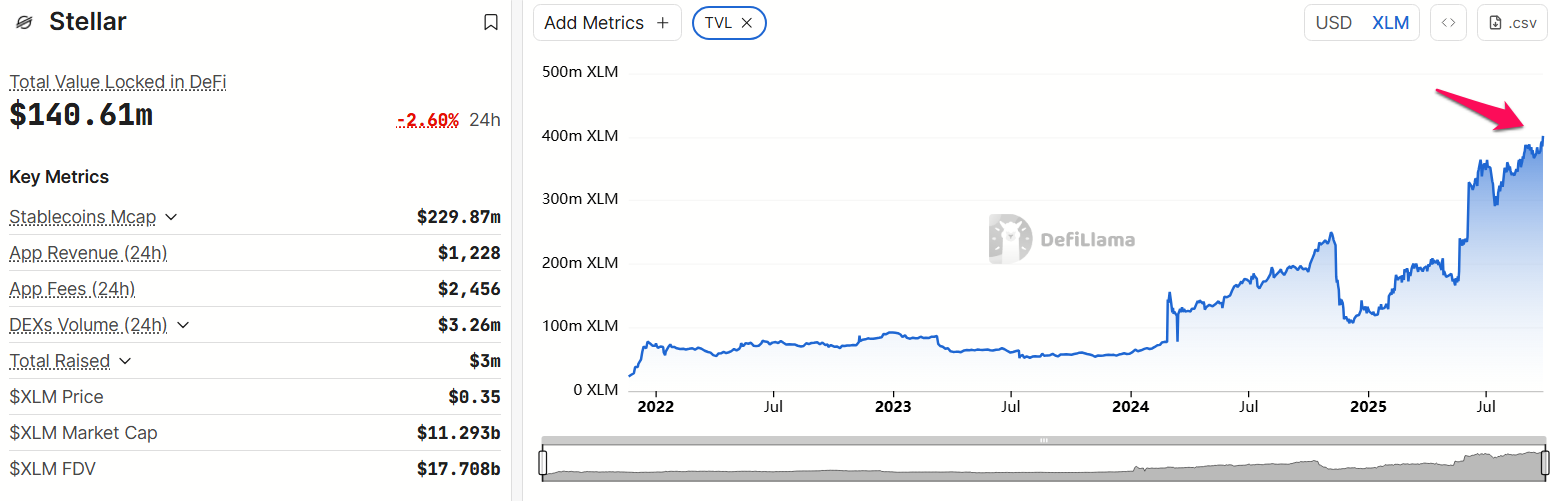Screen dimensions: 1550x501
Task: Click the plus icon in Add Metrics
Action: (662, 23)
